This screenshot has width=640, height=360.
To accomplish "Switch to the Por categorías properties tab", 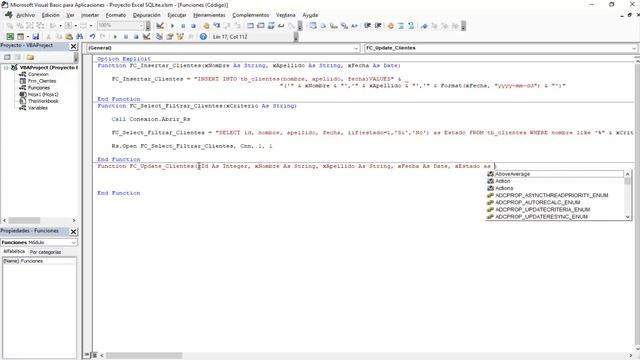I will 45,252.
